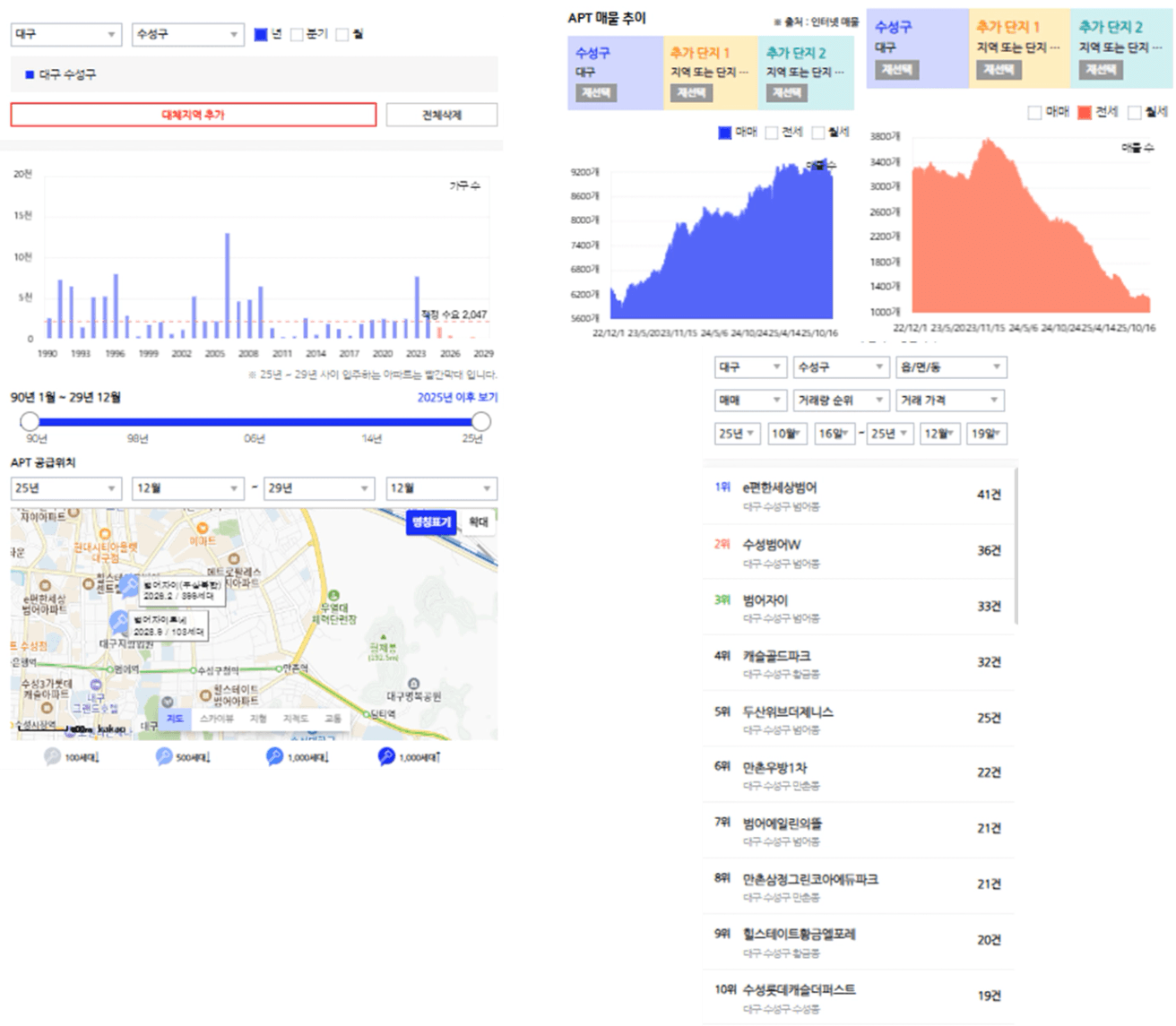The height and width of the screenshot is (1026, 1176).
Task: Check the 분기 period checkbox
Action: click(x=297, y=35)
